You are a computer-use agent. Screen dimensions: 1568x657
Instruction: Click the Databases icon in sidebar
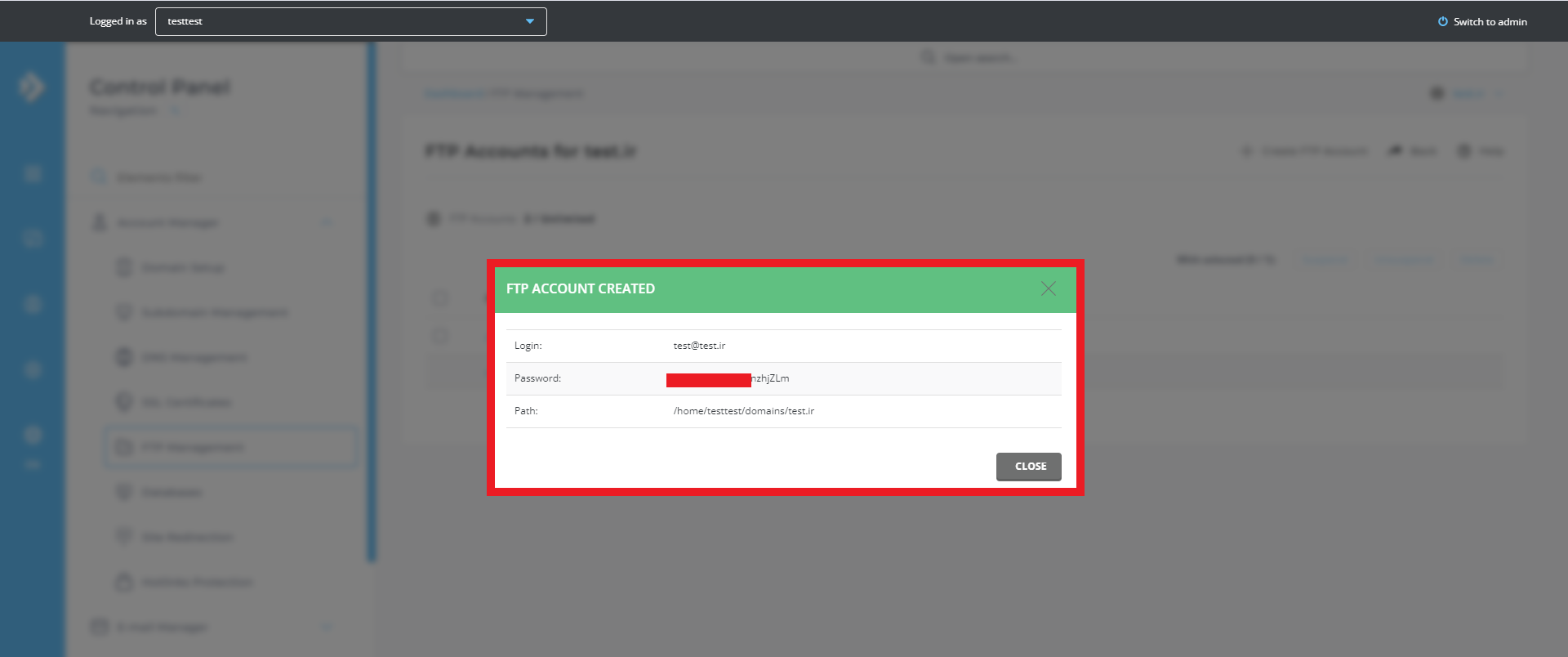tap(124, 492)
